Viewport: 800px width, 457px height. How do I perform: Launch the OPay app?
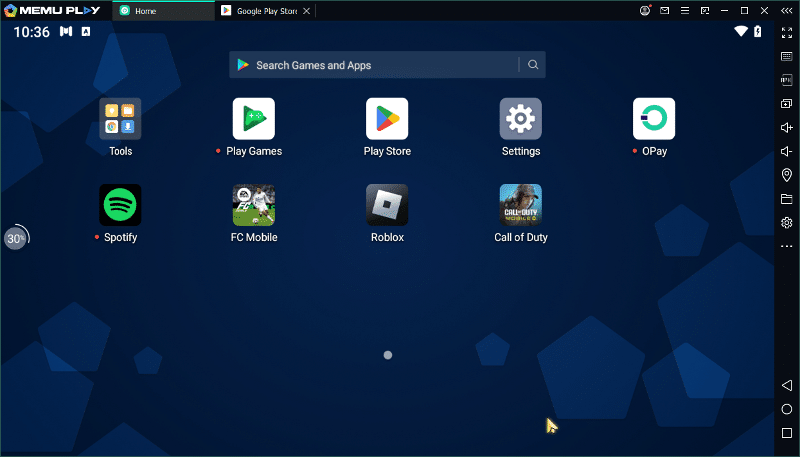click(654, 118)
